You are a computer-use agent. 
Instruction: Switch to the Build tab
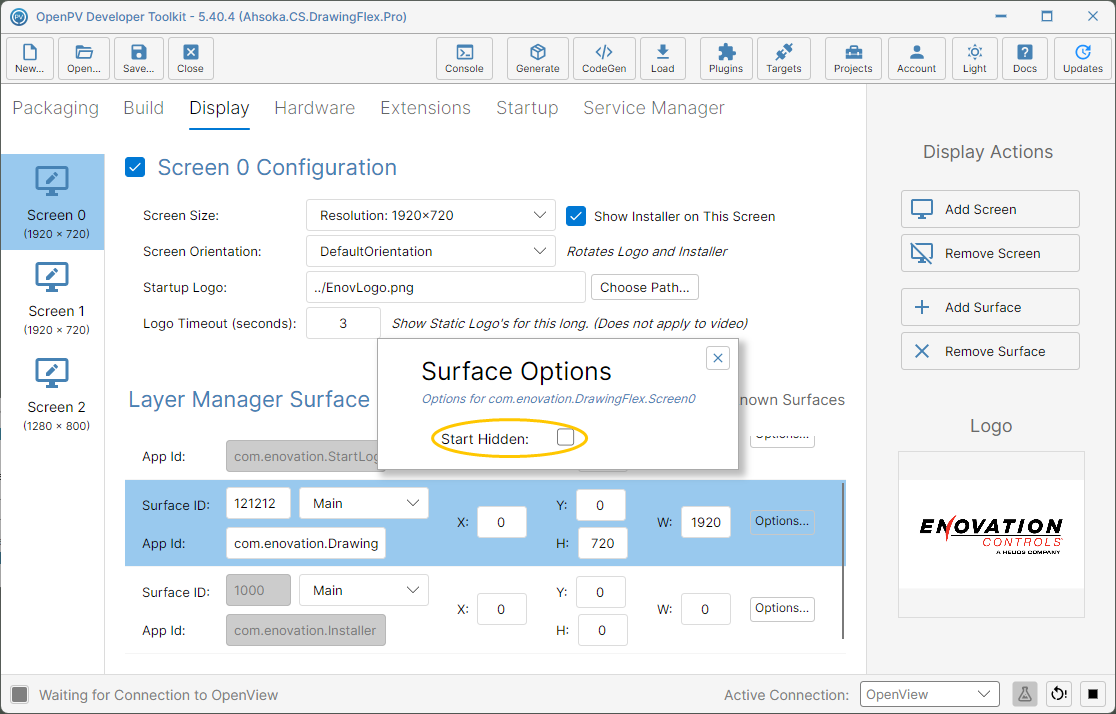(143, 107)
